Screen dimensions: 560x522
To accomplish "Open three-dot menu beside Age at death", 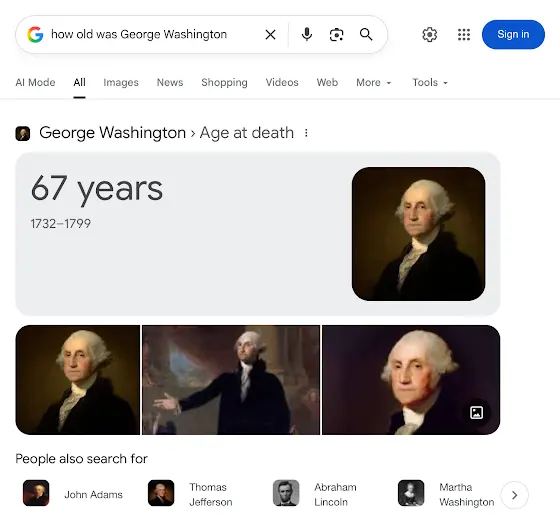I will tap(306, 133).
